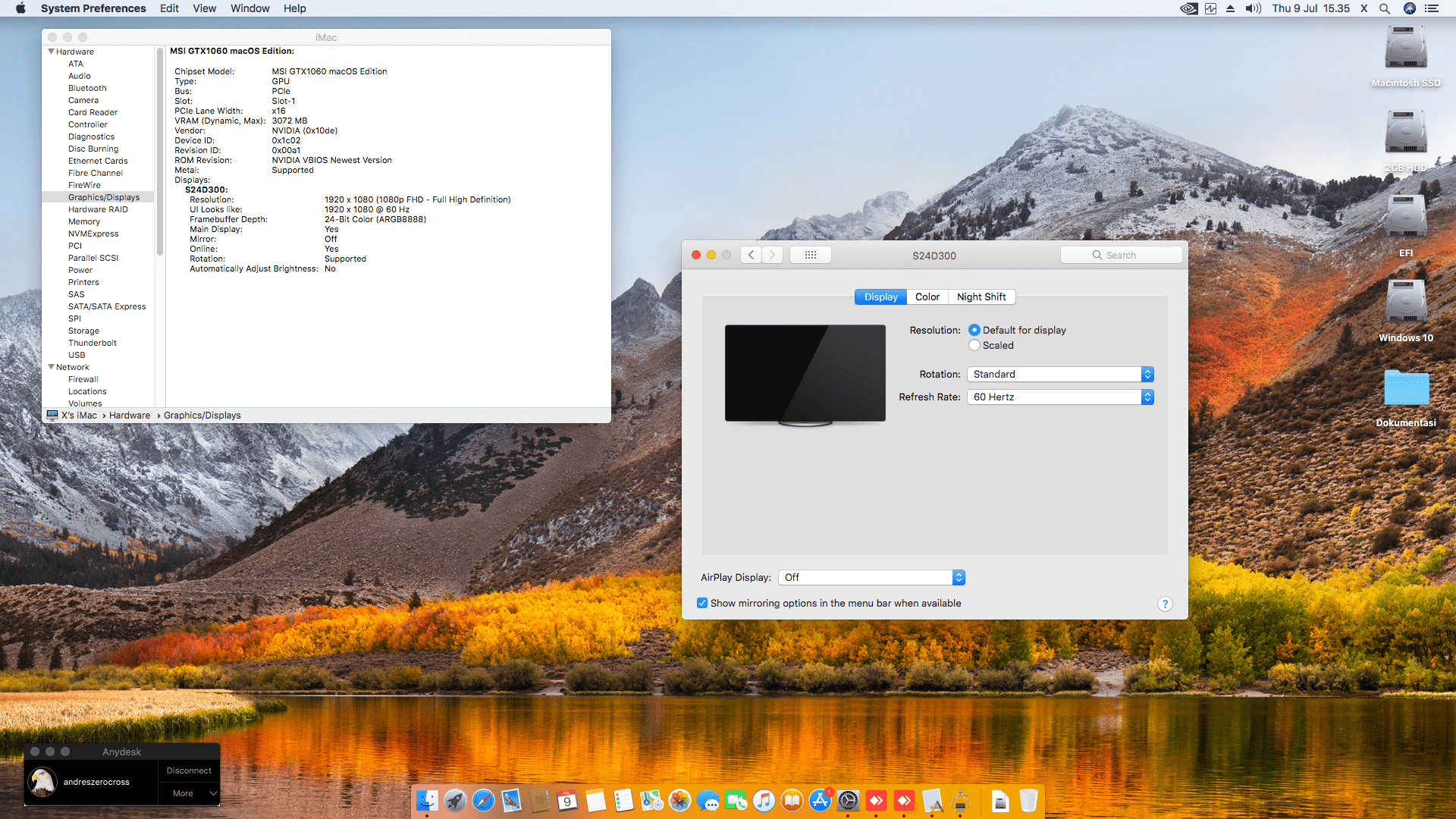Open the yellow Notes icon in Dock
1456x819 pixels.
click(x=595, y=800)
